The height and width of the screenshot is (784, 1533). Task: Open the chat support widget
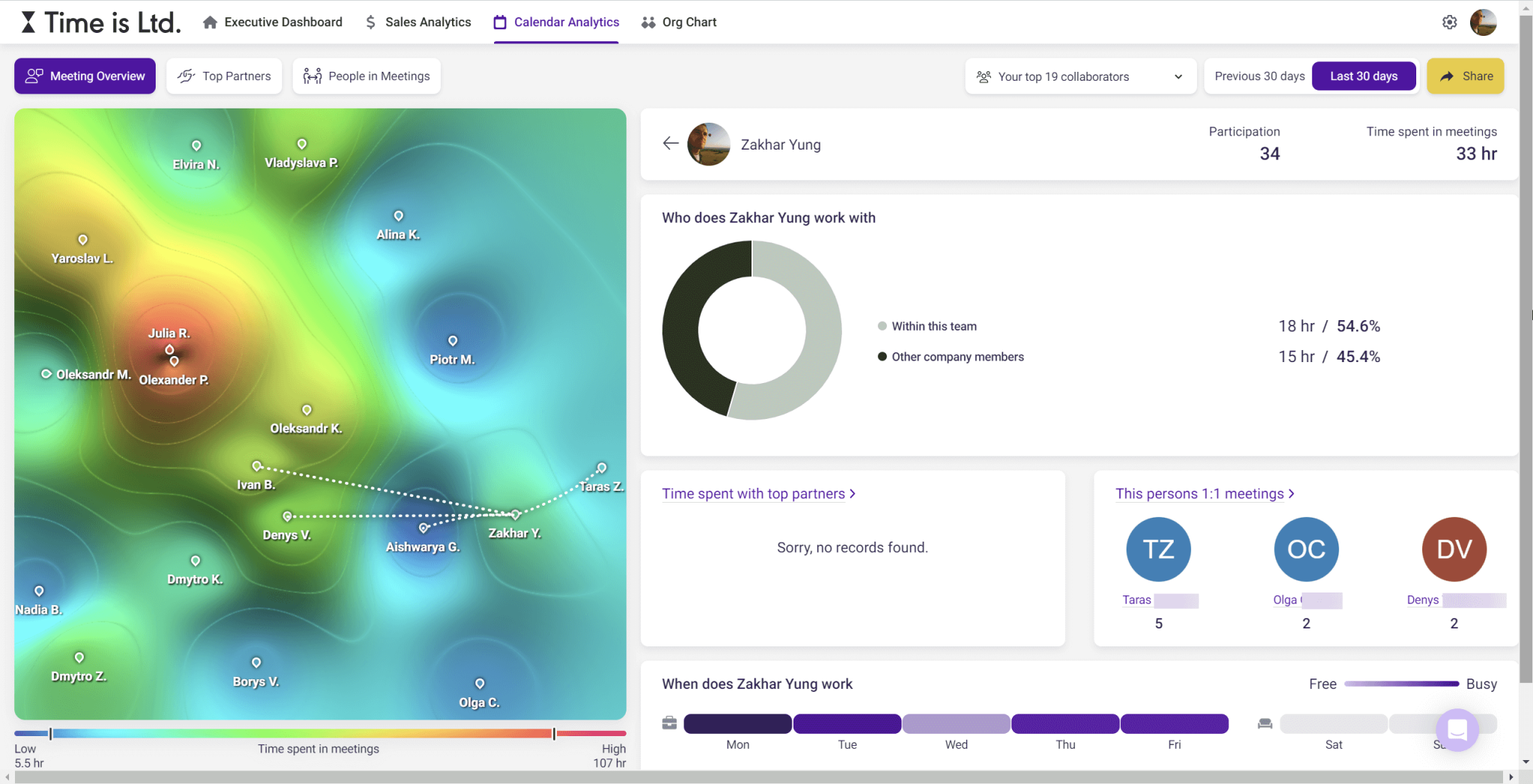point(1457,729)
